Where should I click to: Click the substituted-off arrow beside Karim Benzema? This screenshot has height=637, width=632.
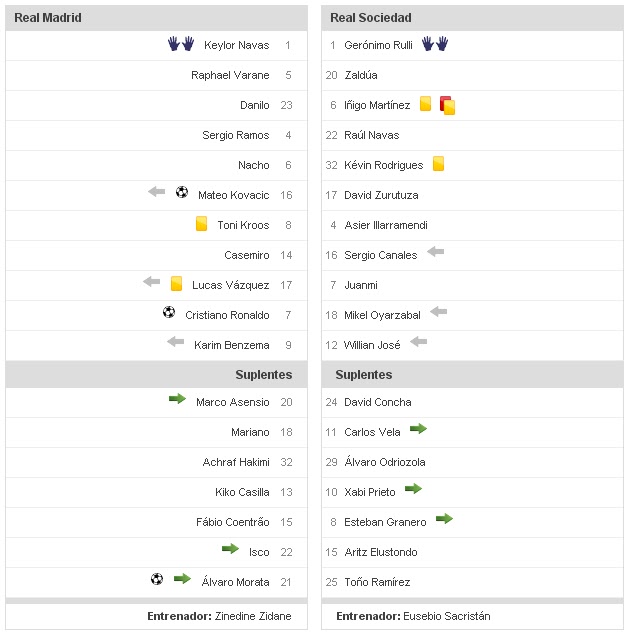(176, 343)
